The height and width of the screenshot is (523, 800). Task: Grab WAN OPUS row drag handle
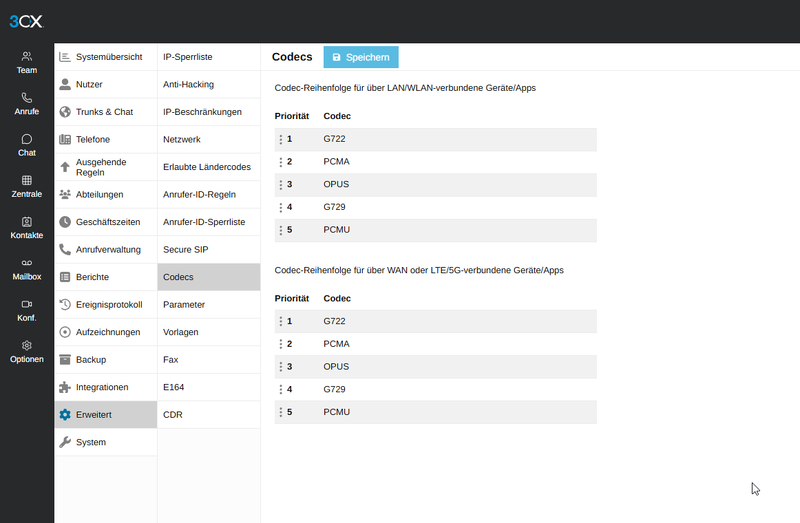coord(281,367)
